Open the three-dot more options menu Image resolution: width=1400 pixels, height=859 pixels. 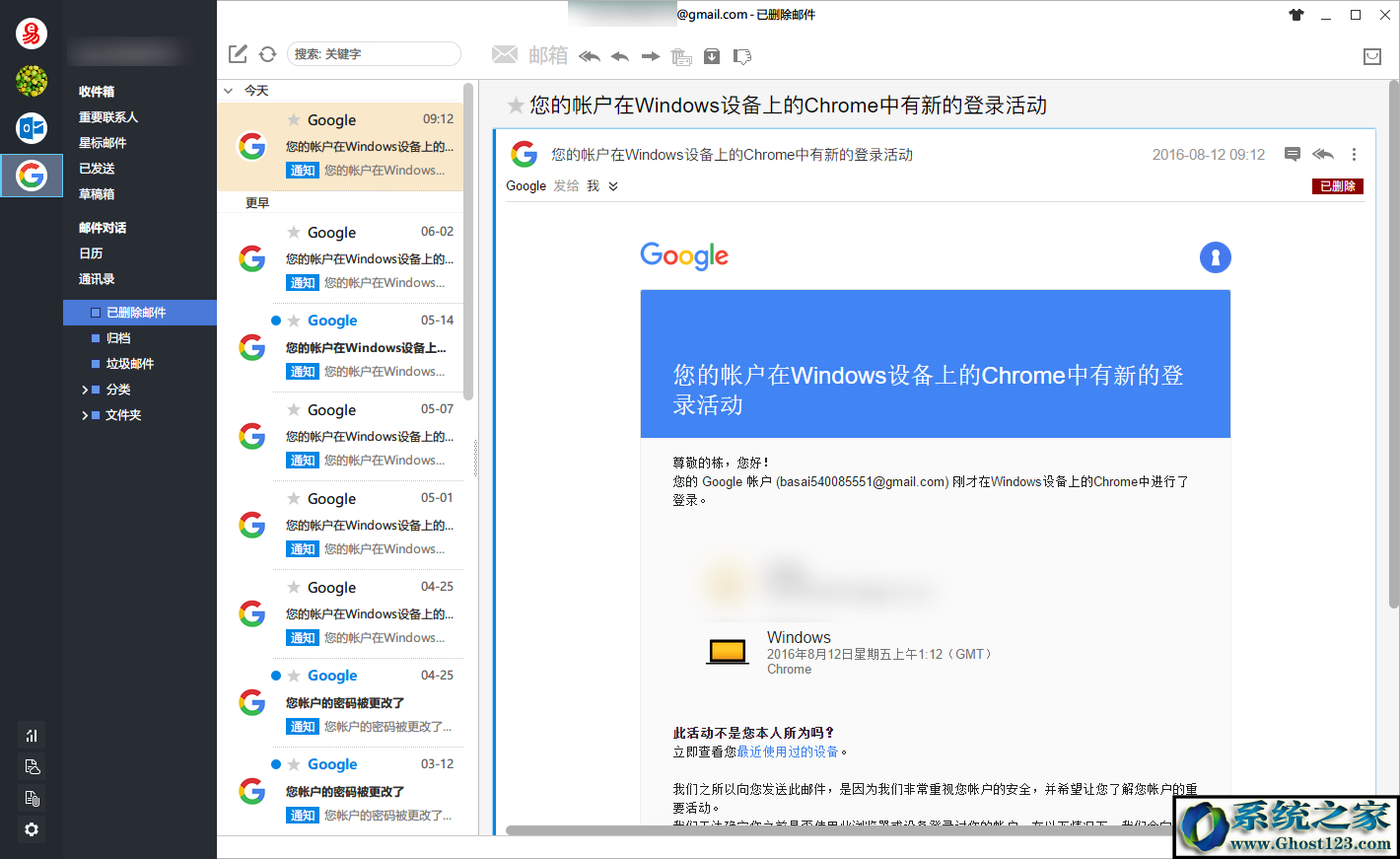coord(1354,154)
